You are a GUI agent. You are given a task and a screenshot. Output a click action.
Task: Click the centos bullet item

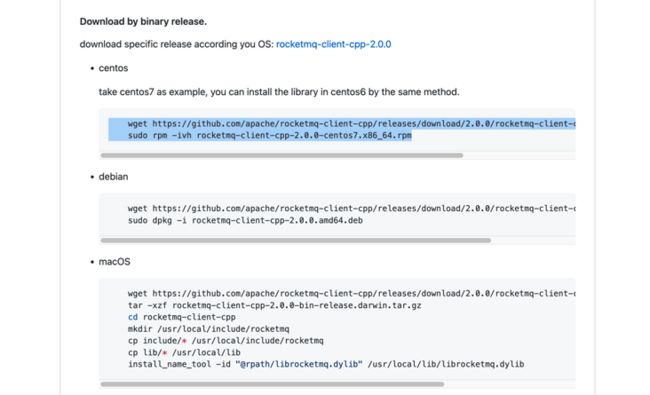click(x=113, y=68)
